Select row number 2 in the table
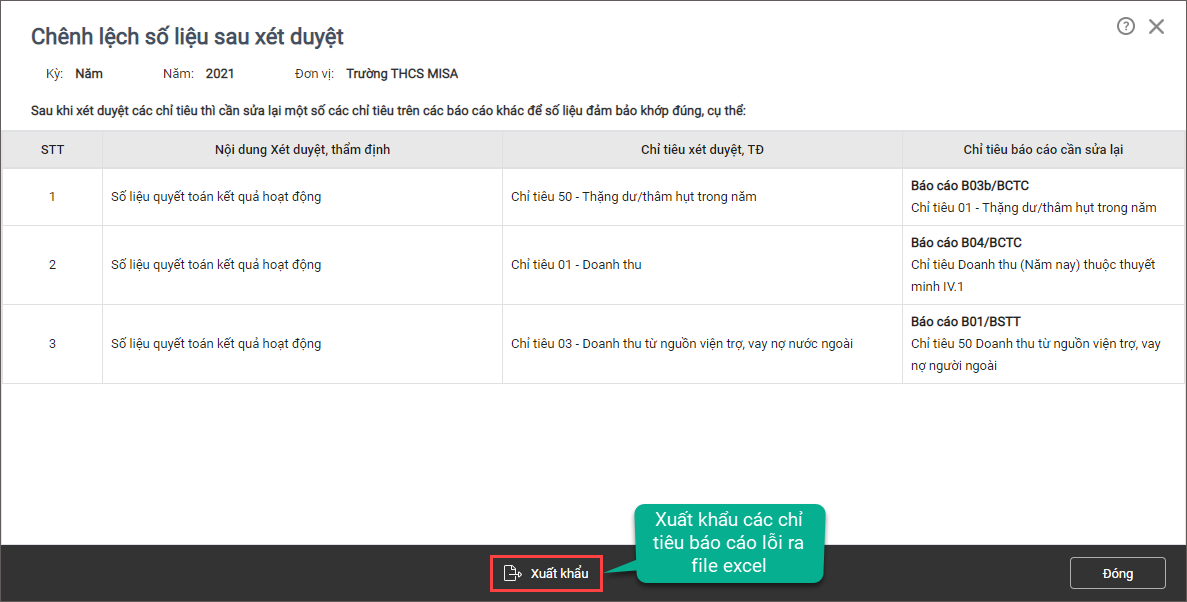The height and width of the screenshot is (602, 1187). pos(52,264)
